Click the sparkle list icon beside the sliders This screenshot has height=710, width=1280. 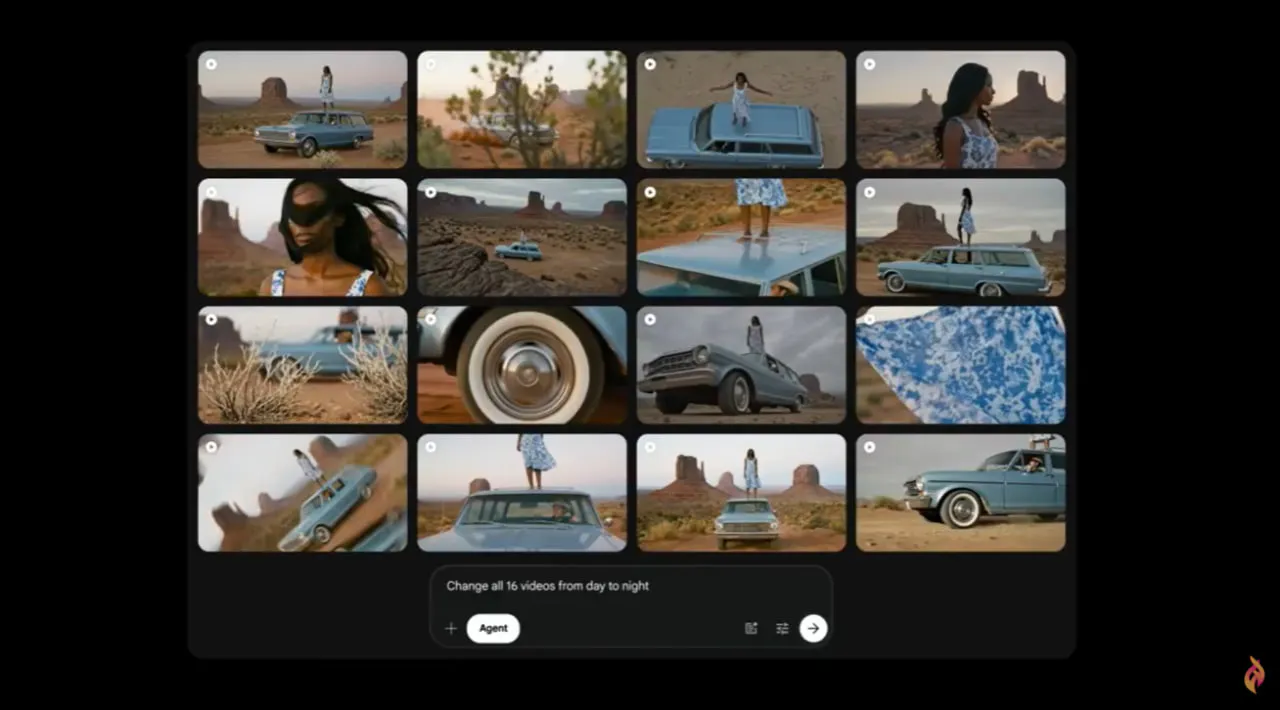pyautogui.click(x=751, y=628)
